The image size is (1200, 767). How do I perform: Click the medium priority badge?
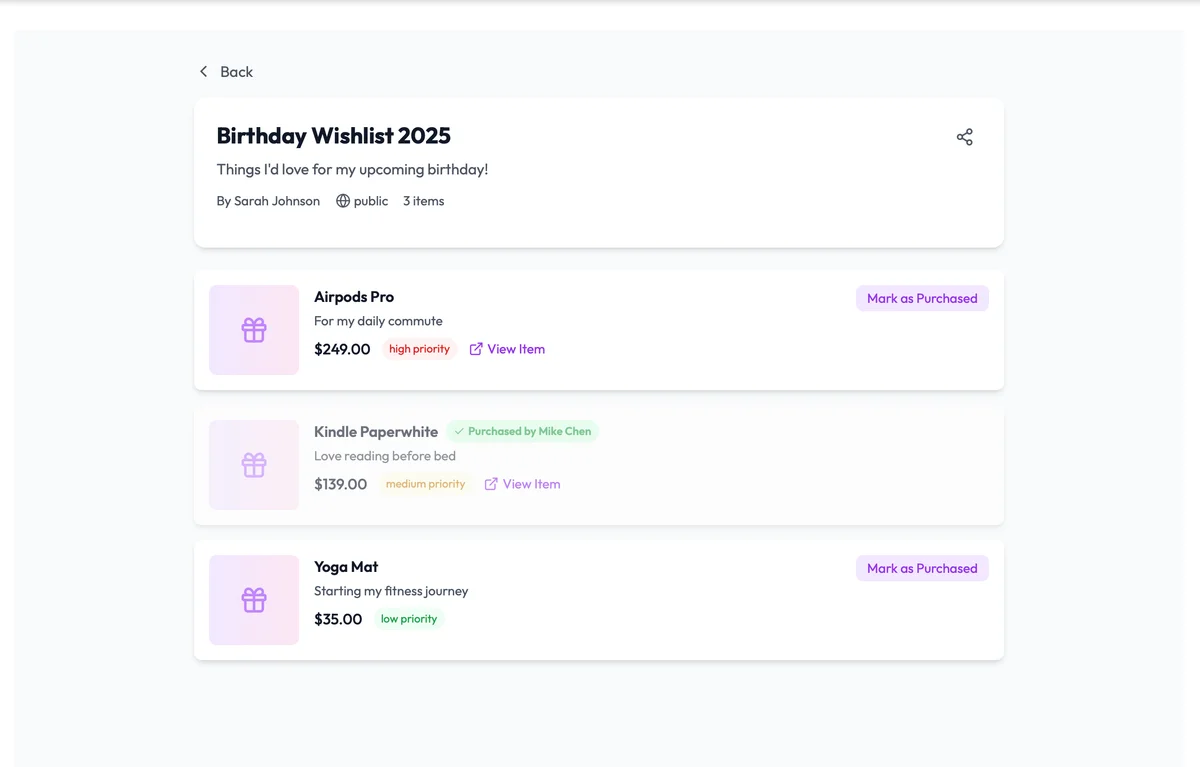click(425, 484)
